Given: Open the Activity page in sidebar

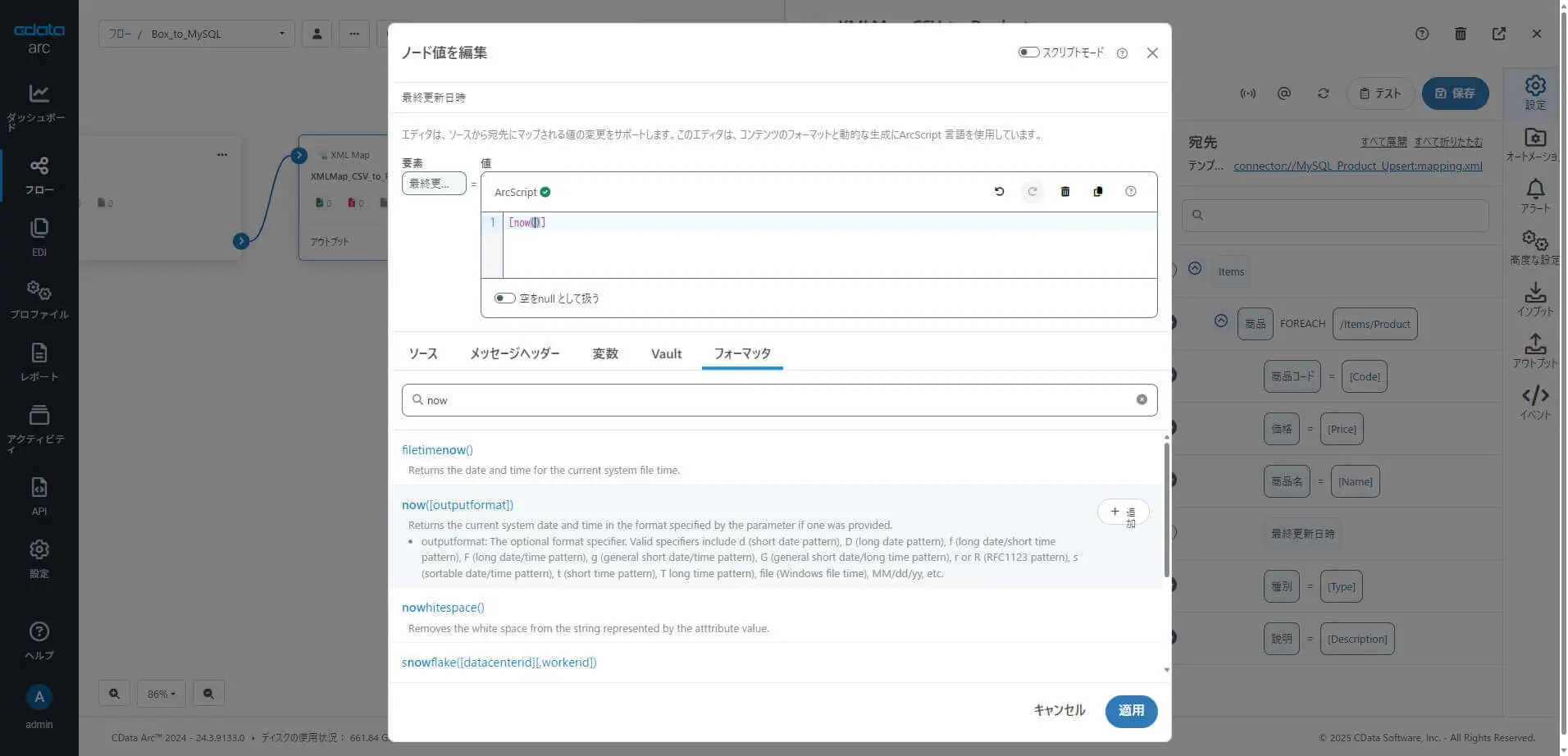Looking at the screenshot, I should 39,428.
